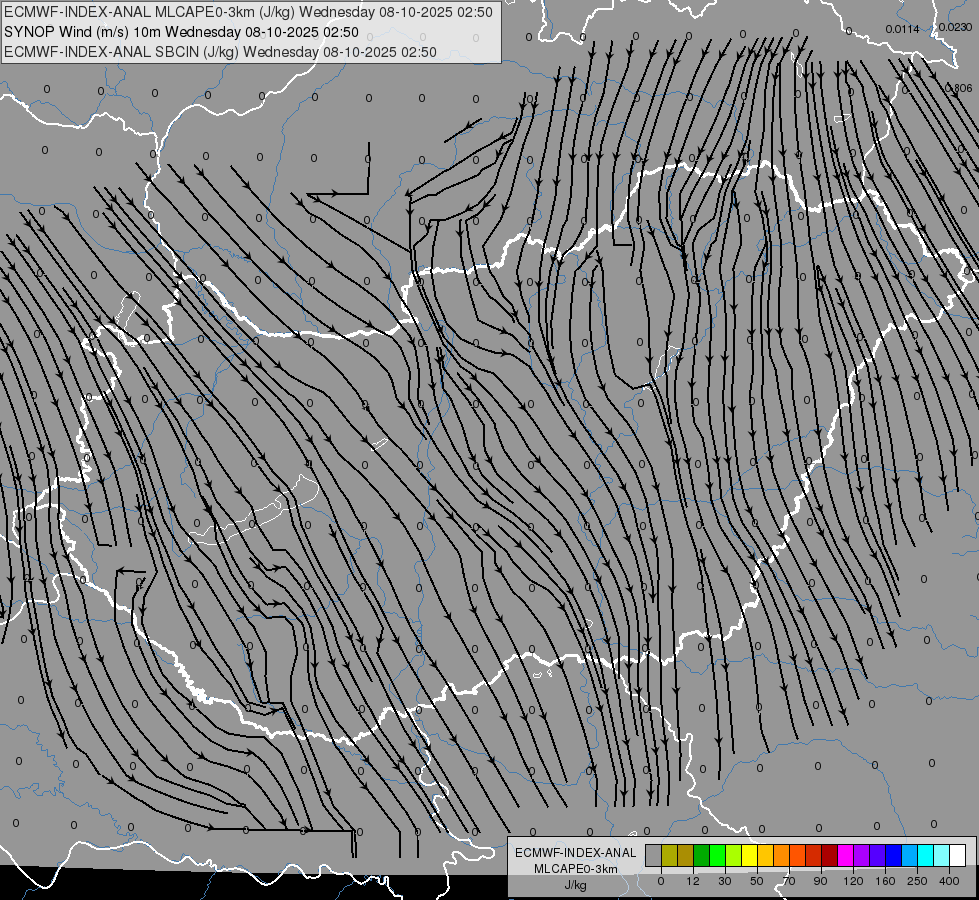
Task: Select the olive-yellow legend swatch
Action: coord(669,855)
